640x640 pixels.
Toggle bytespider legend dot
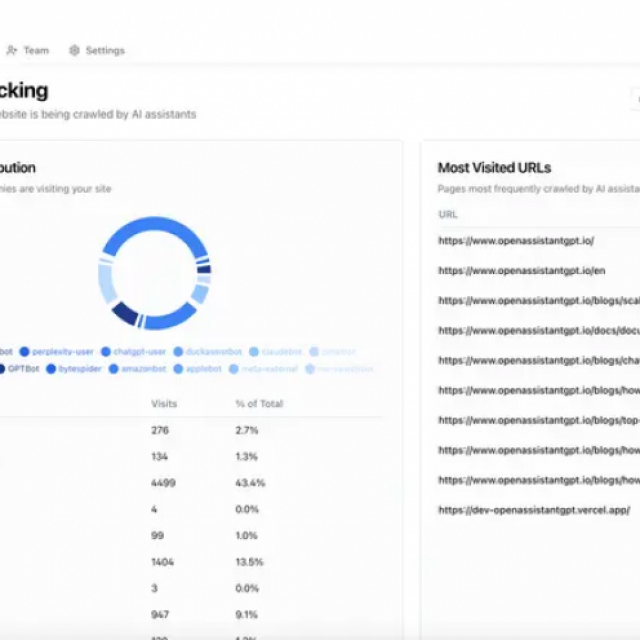click(51, 369)
